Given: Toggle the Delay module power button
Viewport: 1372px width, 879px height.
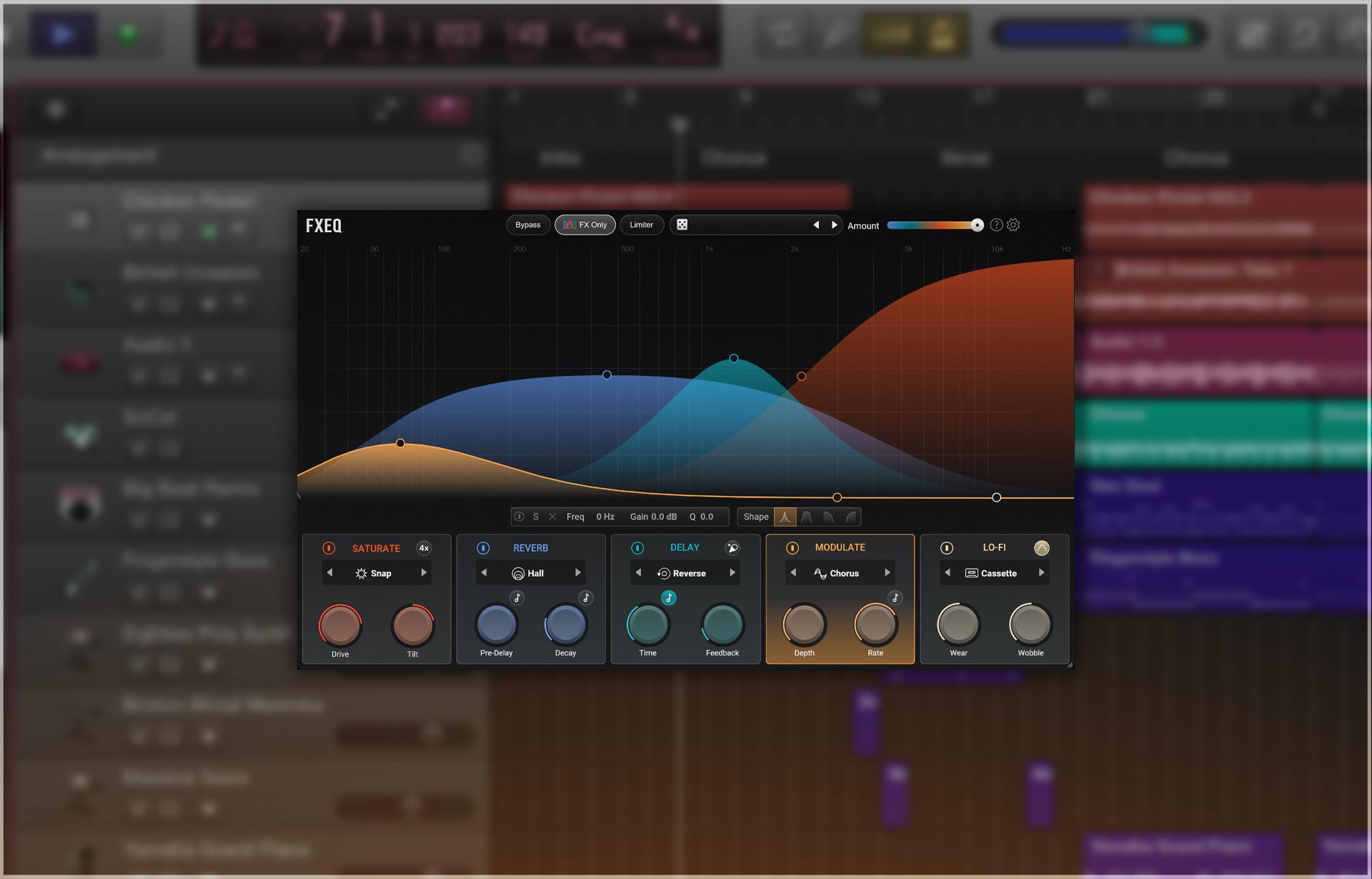Looking at the screenshot, I should [637, 548].
